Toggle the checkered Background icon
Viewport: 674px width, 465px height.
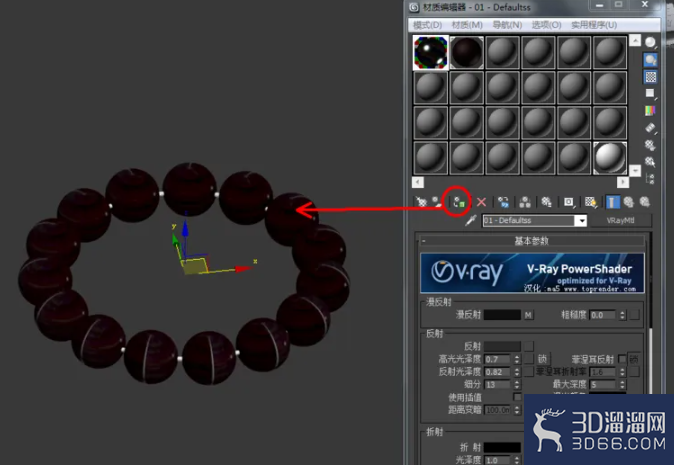point(650,77)
